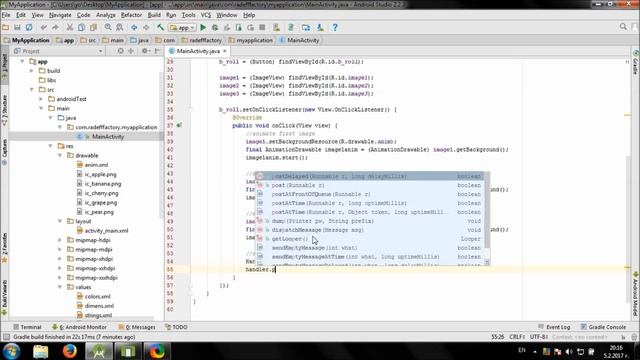Collapse the values folder

click(60, 287)
